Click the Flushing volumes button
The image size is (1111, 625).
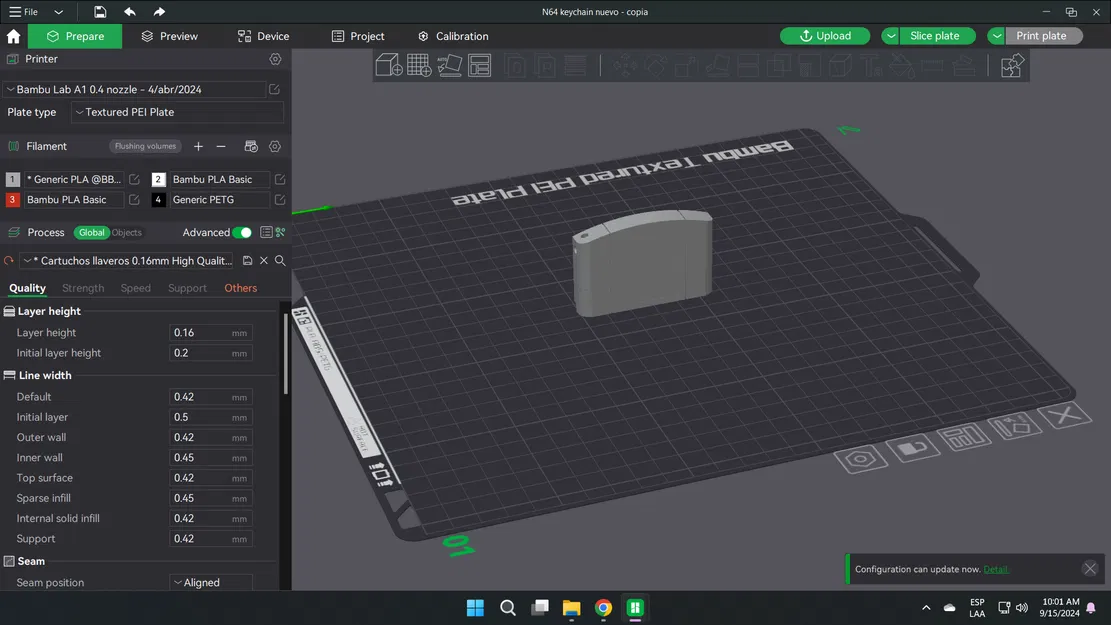tap(145, 146)
